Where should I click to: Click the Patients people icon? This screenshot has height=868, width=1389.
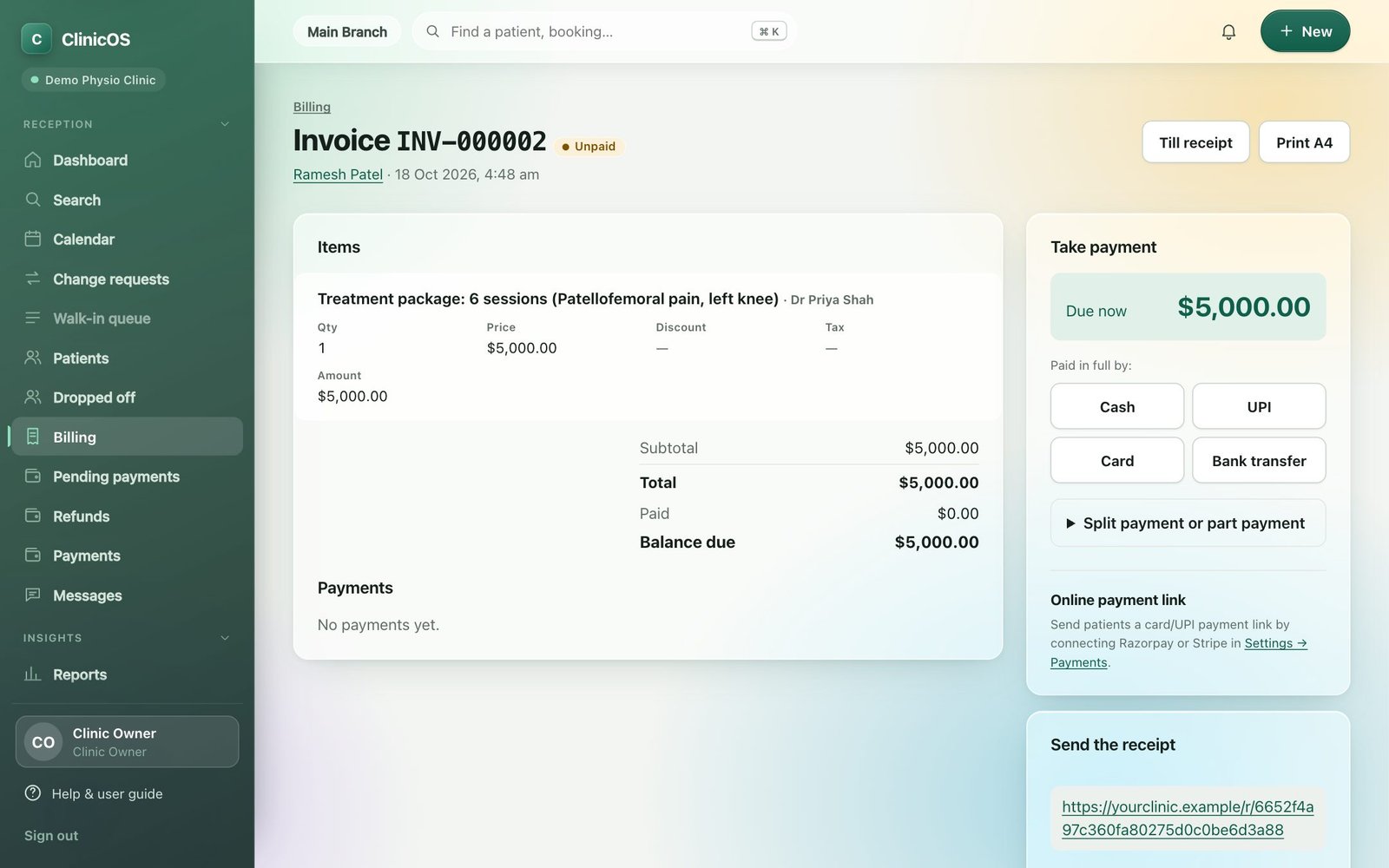coord(33,358)
